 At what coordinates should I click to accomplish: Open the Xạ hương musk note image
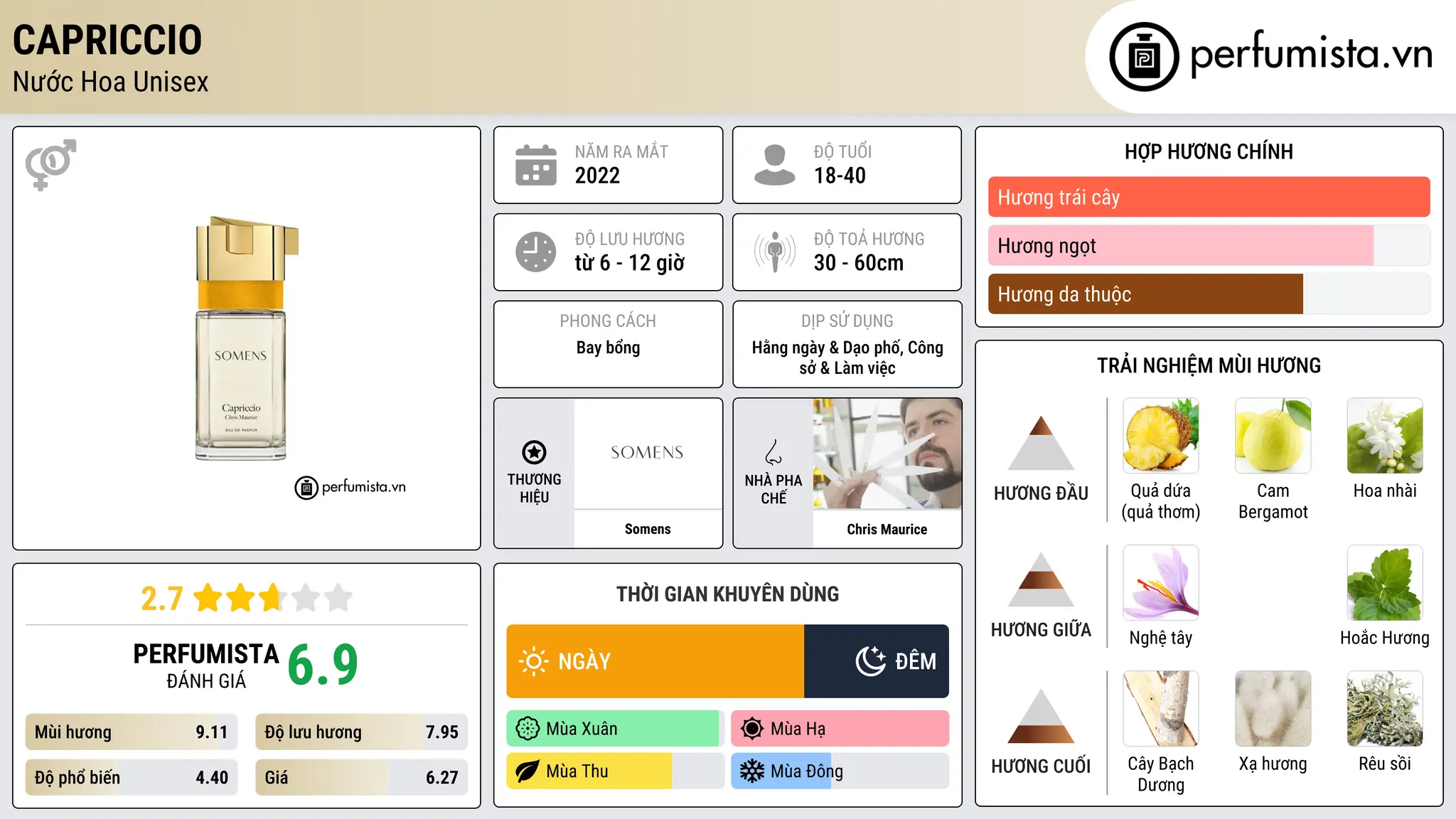coord(1273,709)
